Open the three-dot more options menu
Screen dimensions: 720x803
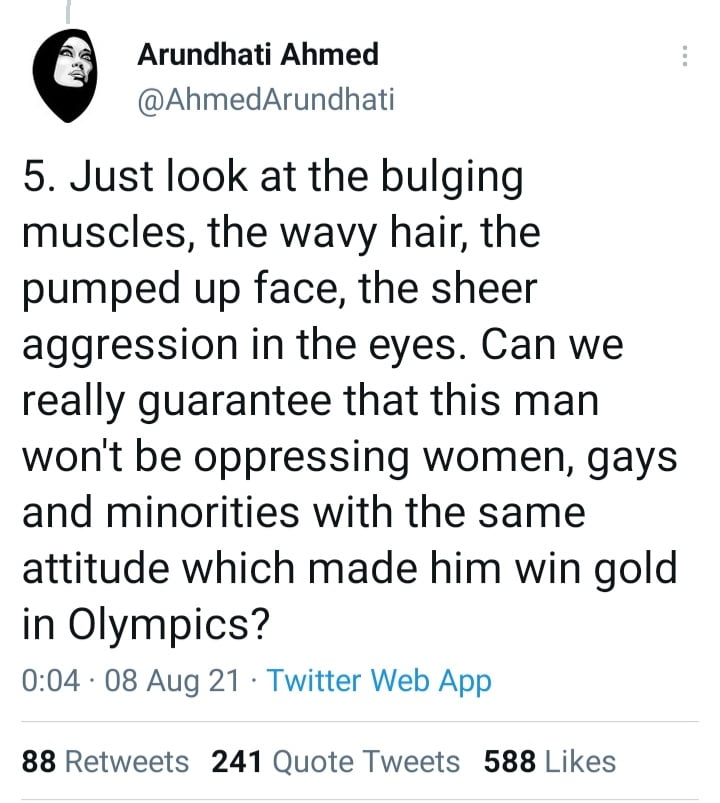tap(685, 56)
